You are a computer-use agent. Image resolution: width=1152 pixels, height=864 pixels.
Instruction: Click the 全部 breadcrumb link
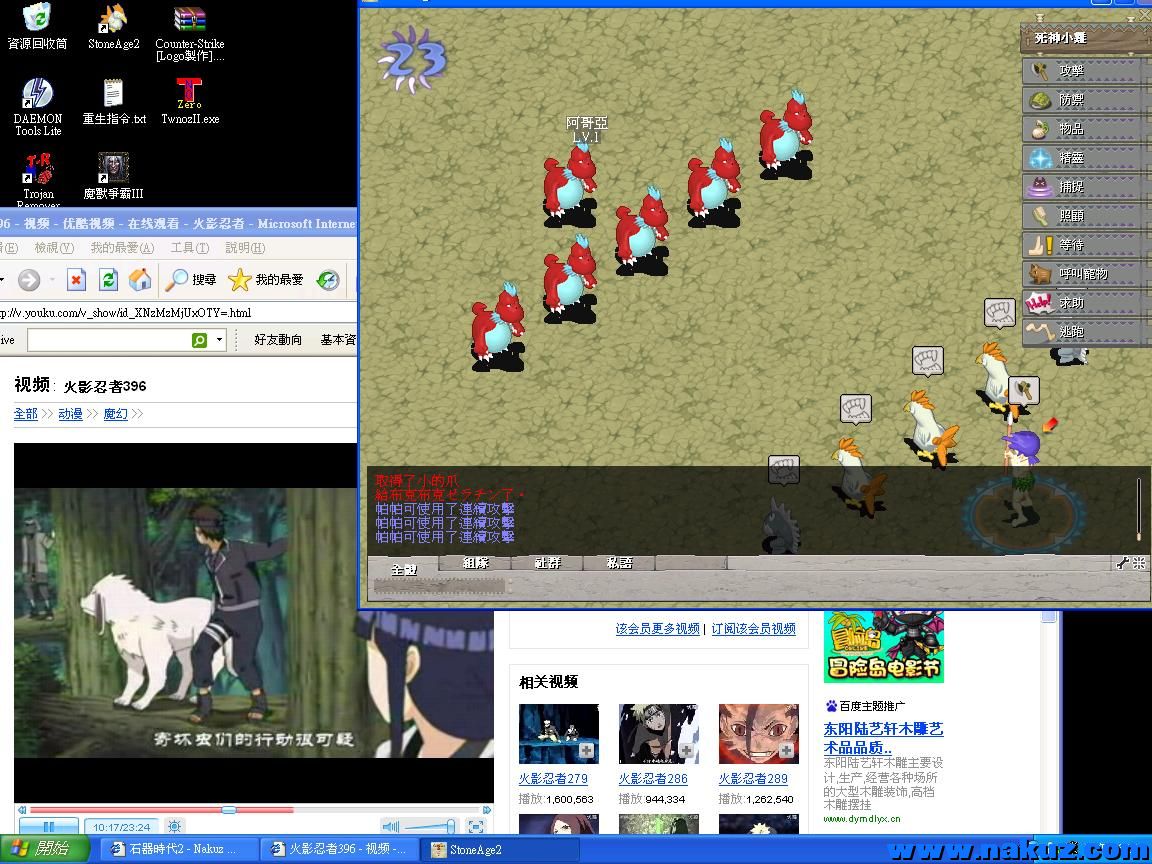click(26, 414)
